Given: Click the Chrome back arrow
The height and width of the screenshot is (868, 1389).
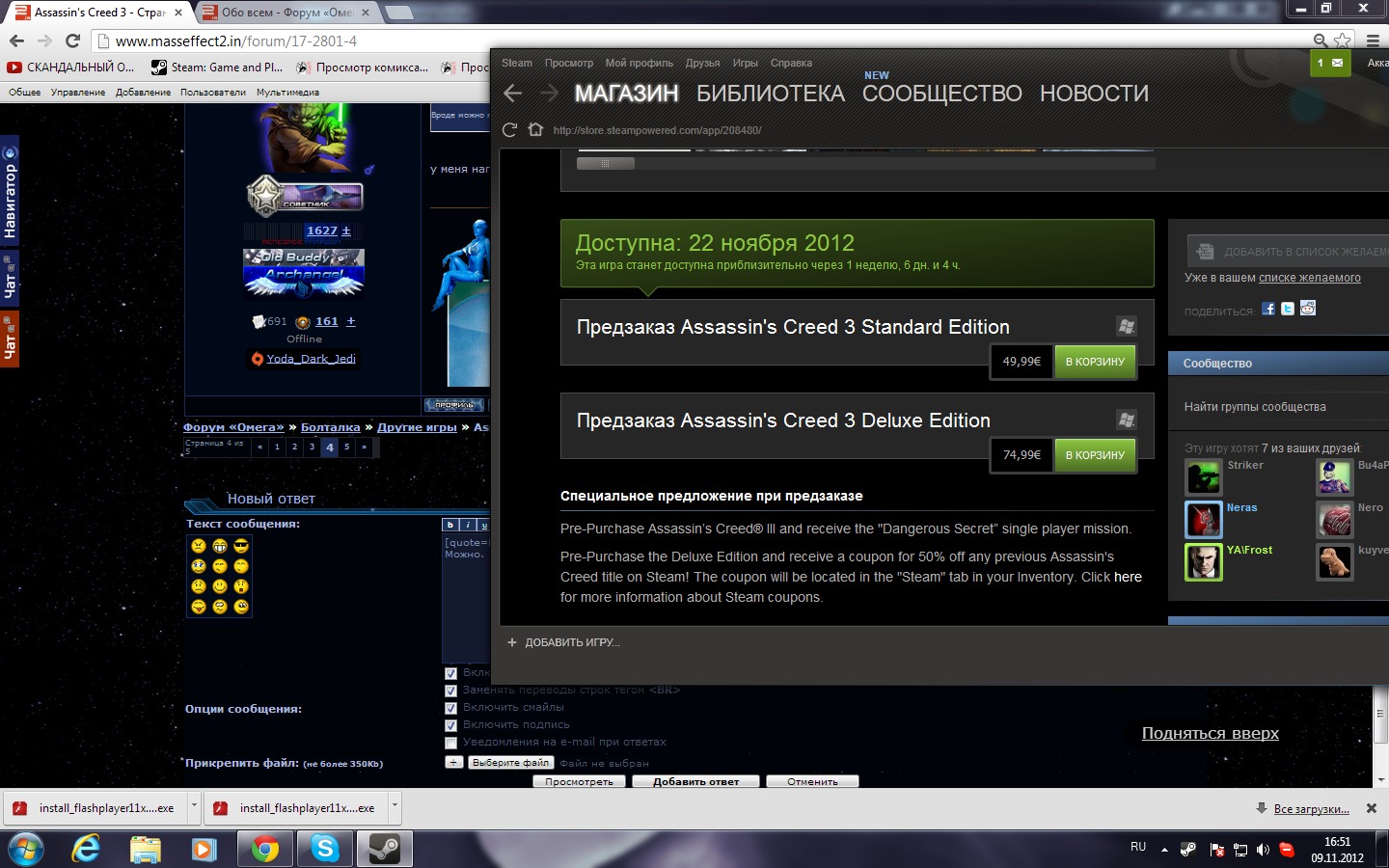Looking at the screenshot, I should pyautogui.click(x=16, y=41).
